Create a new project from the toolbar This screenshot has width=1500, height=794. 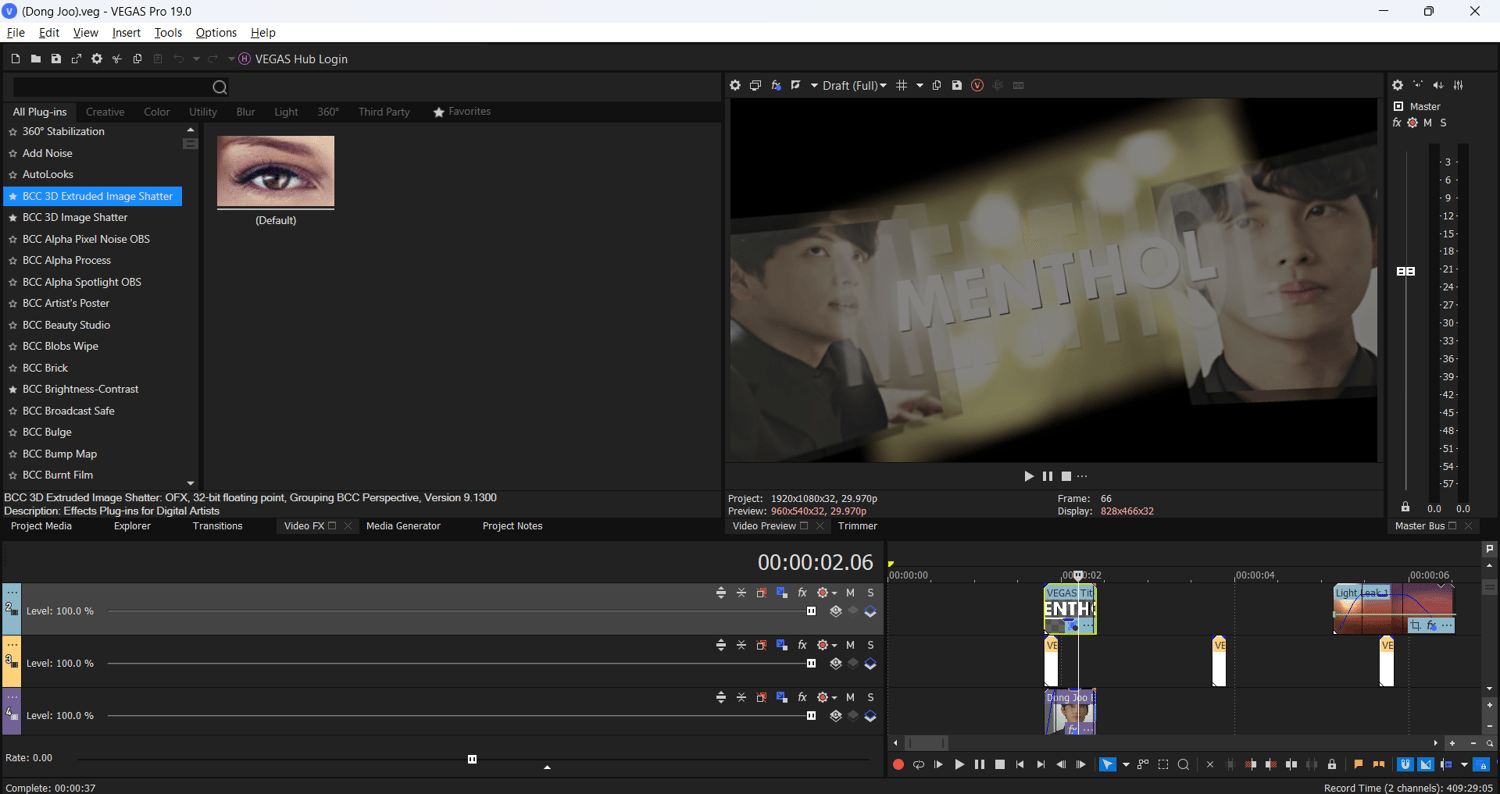click(x=15, y=59)
